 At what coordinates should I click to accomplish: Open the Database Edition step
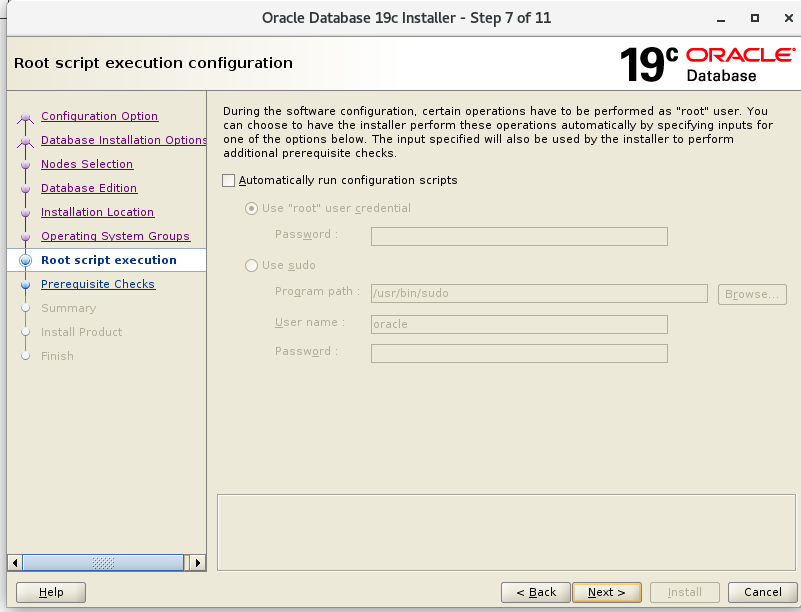[89, 188]
